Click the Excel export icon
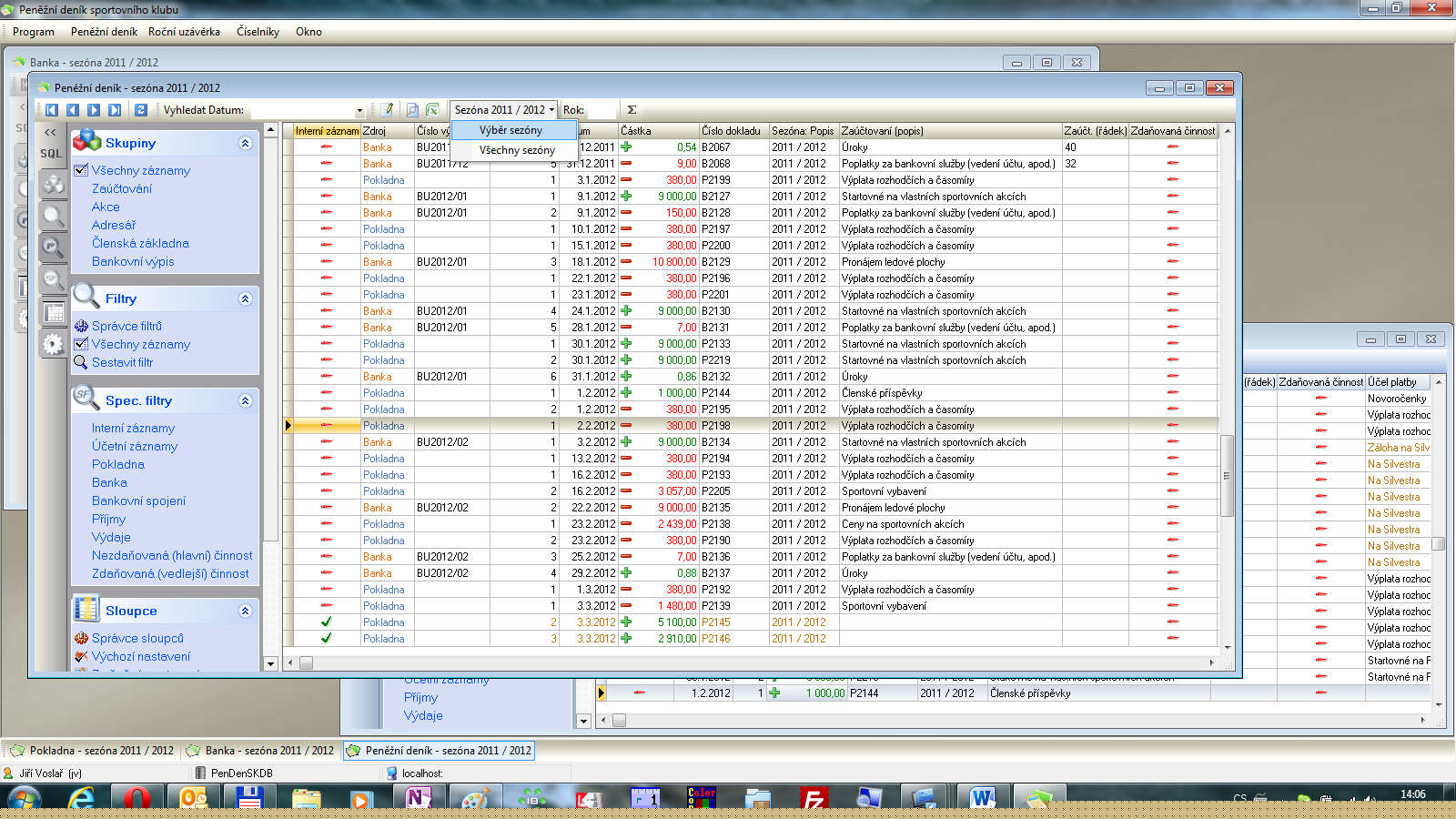 tap(432, 110)
